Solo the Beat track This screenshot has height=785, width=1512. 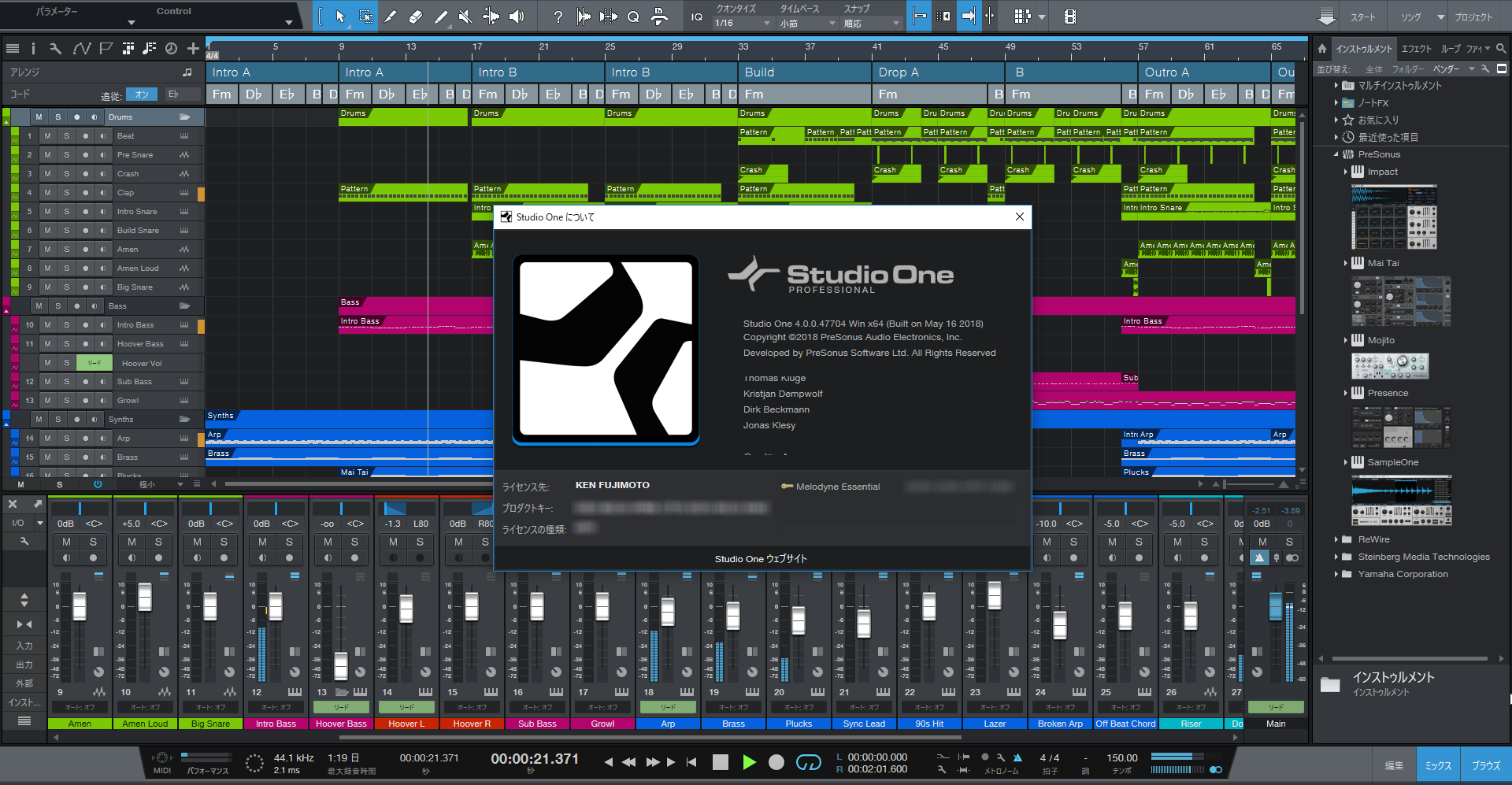[66, 136]
